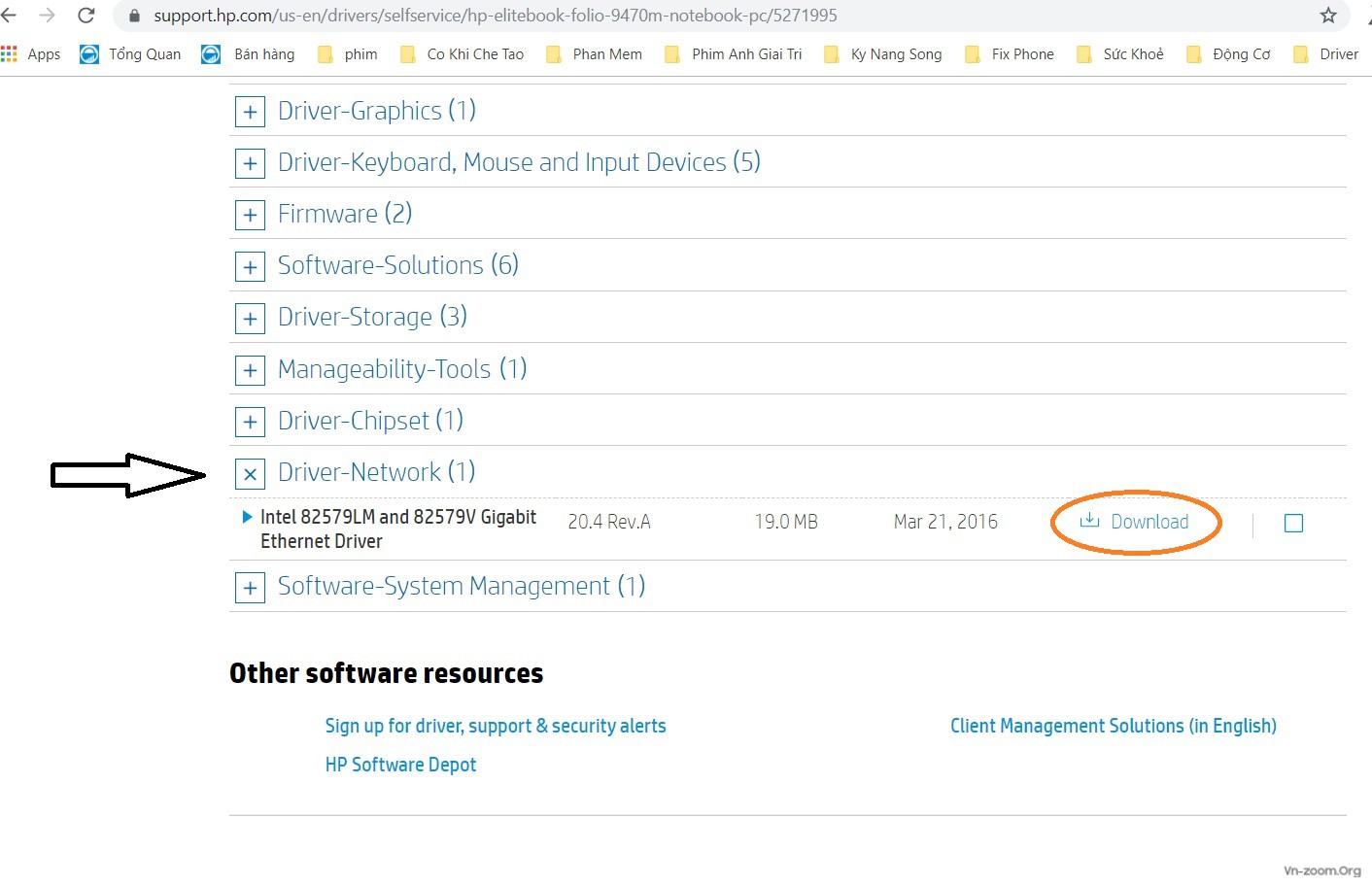
Task: Bookmark this page with the star icon
Action: coord(1328,15)
